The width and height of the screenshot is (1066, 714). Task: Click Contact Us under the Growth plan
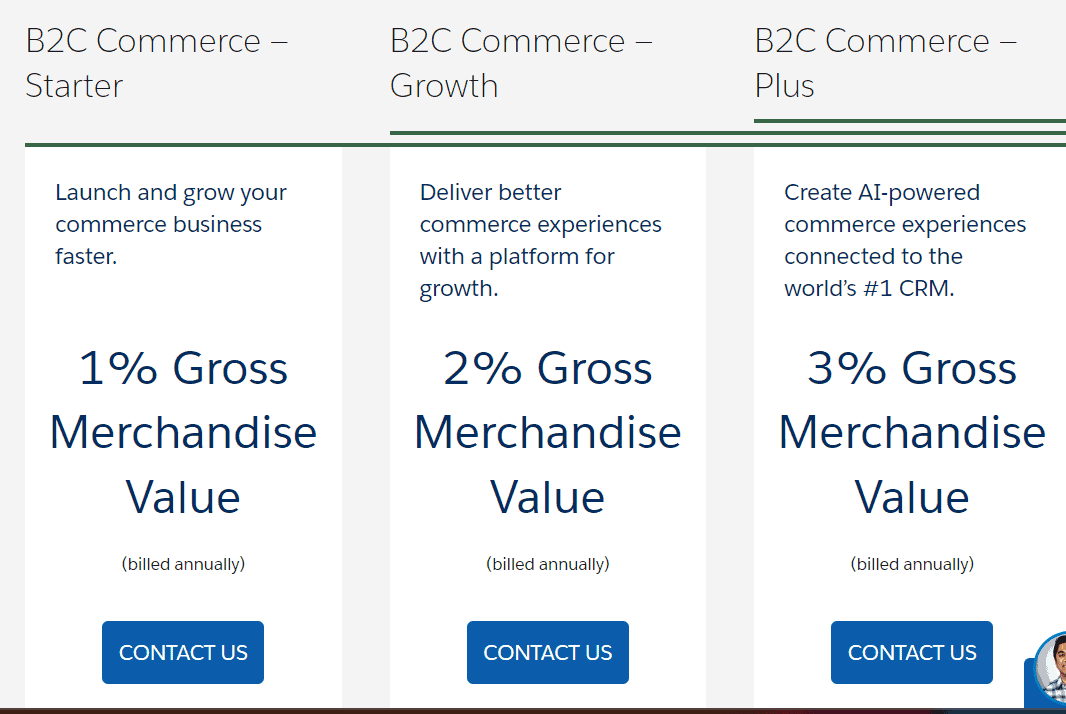(x=547, y=652)
